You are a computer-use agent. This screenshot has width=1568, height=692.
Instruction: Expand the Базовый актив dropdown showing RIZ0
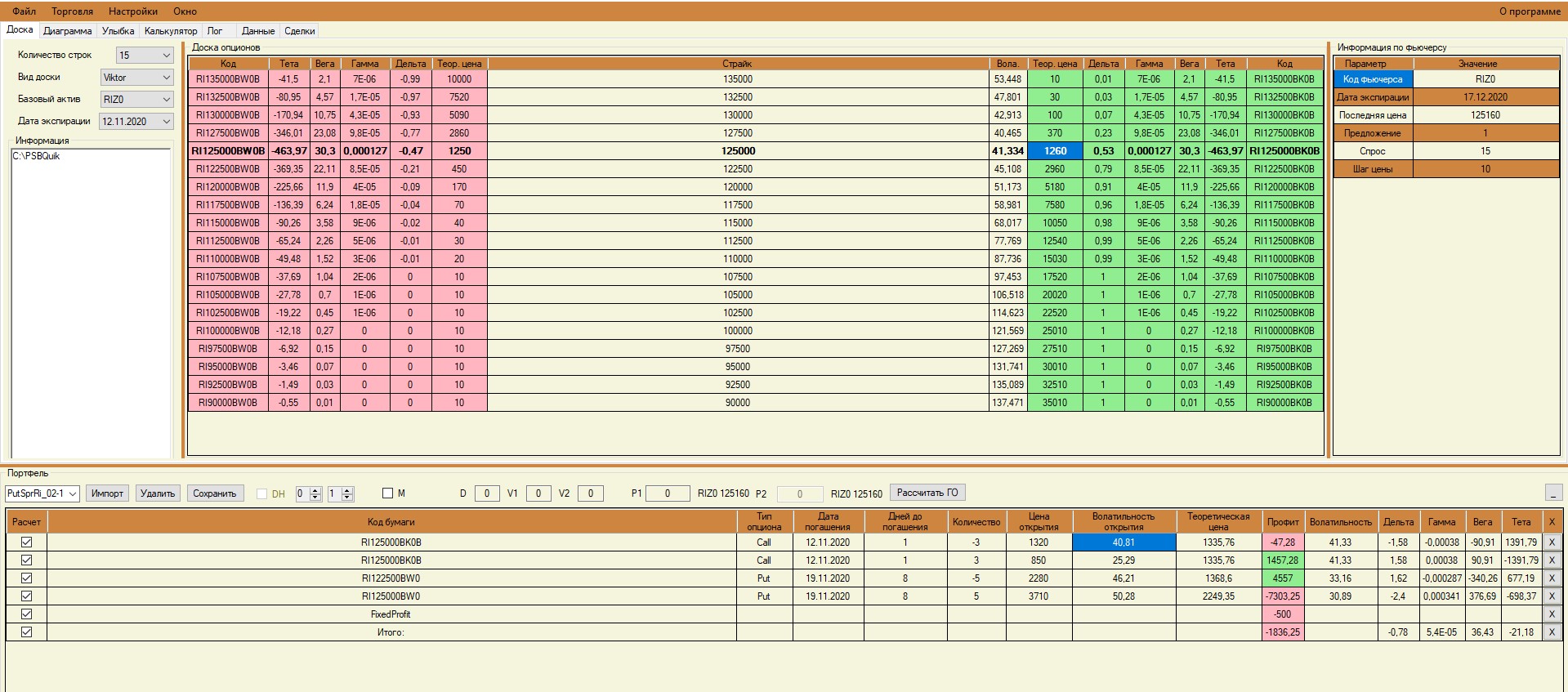[x=136, y=99]
